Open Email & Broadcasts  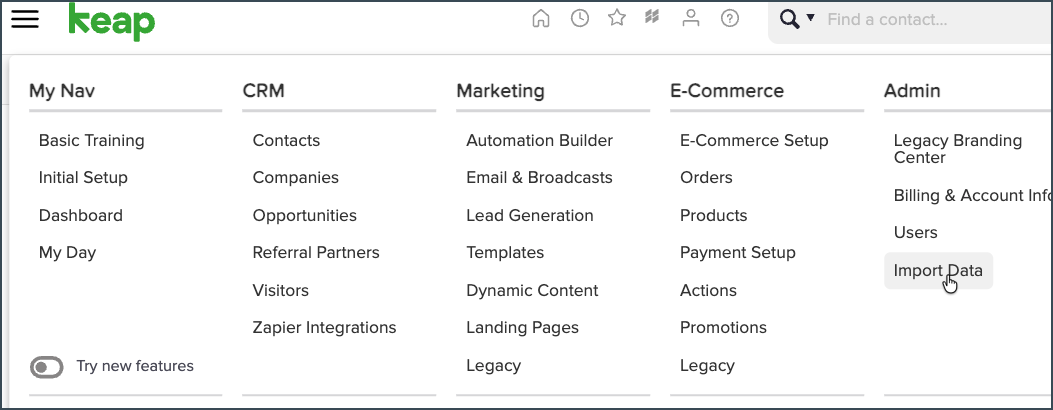[539, 178]
